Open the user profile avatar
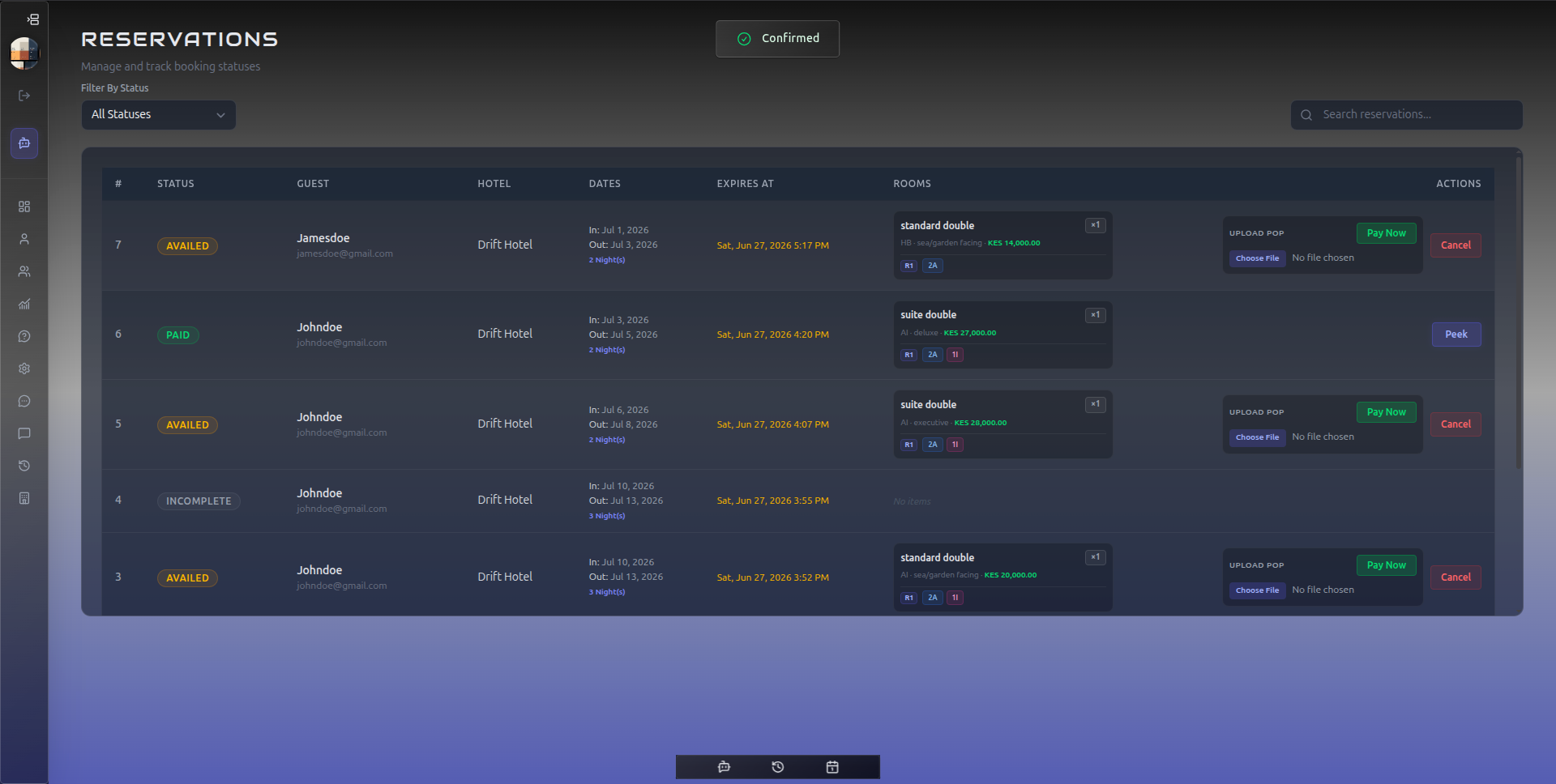This screenshot has width=1556, height=784. point(24,53)
